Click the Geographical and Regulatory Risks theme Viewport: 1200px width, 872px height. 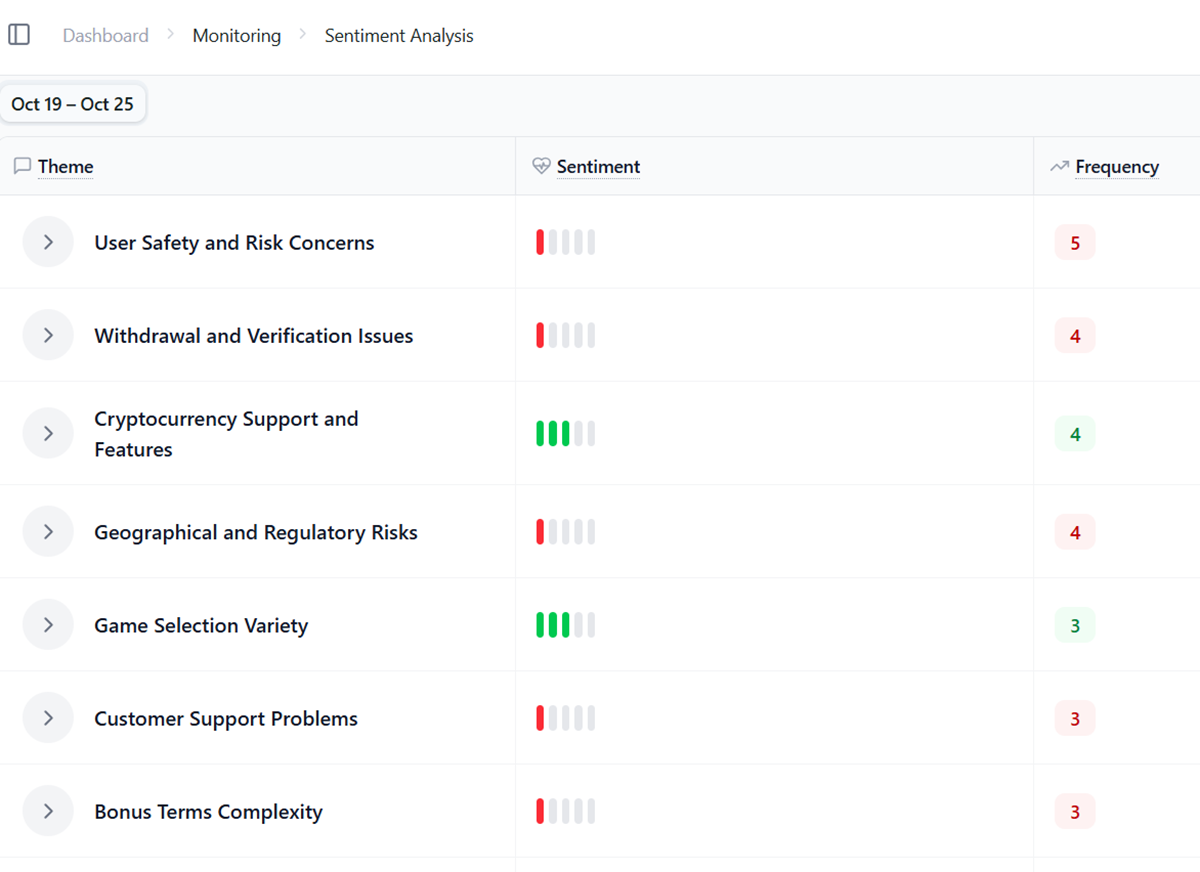(256, 533)
